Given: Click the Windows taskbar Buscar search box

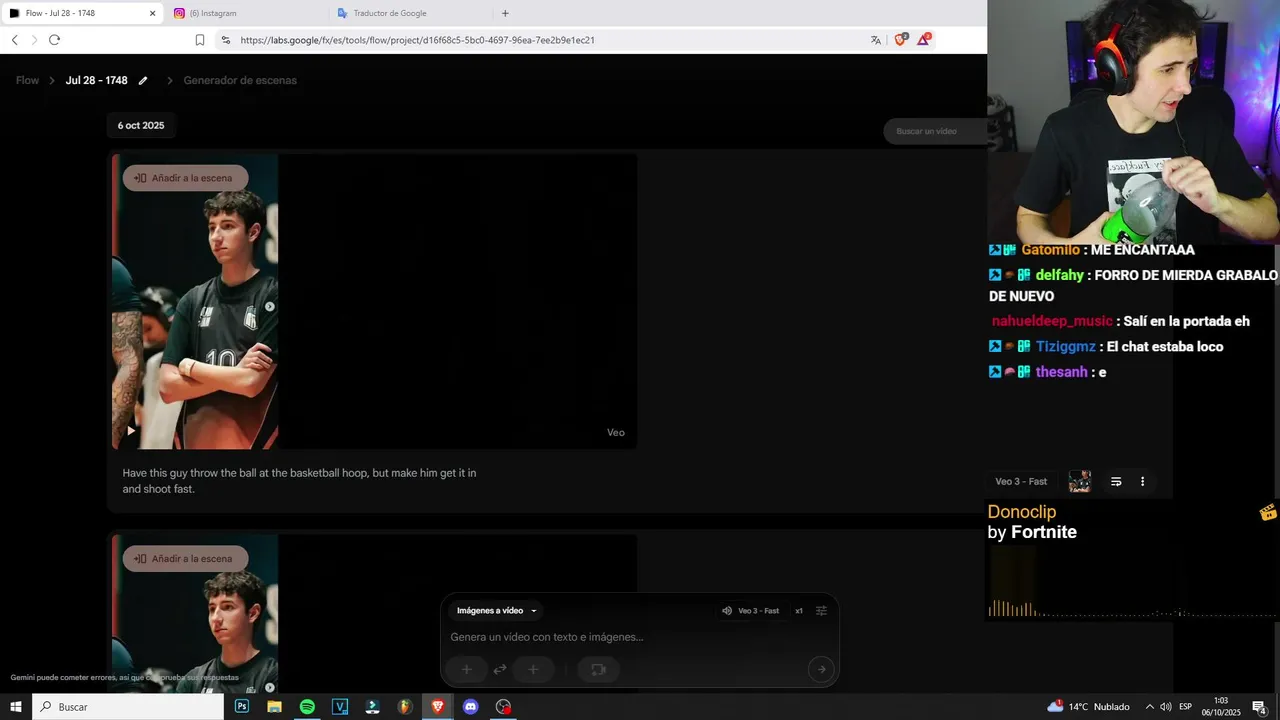Looking at the screenshot, I should pos(128,707).
